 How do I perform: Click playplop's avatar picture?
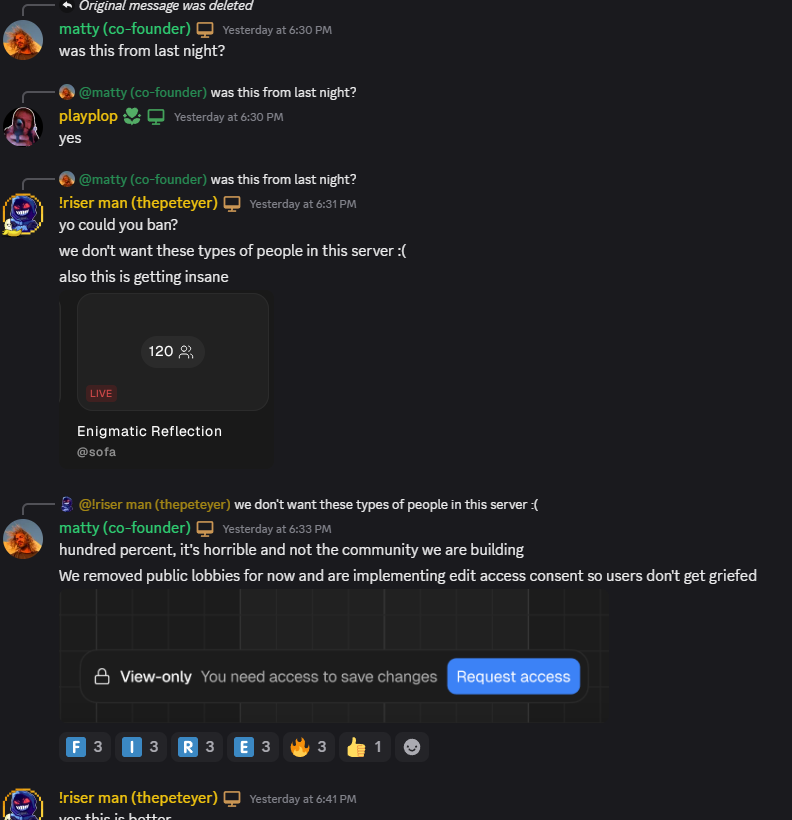23,127
